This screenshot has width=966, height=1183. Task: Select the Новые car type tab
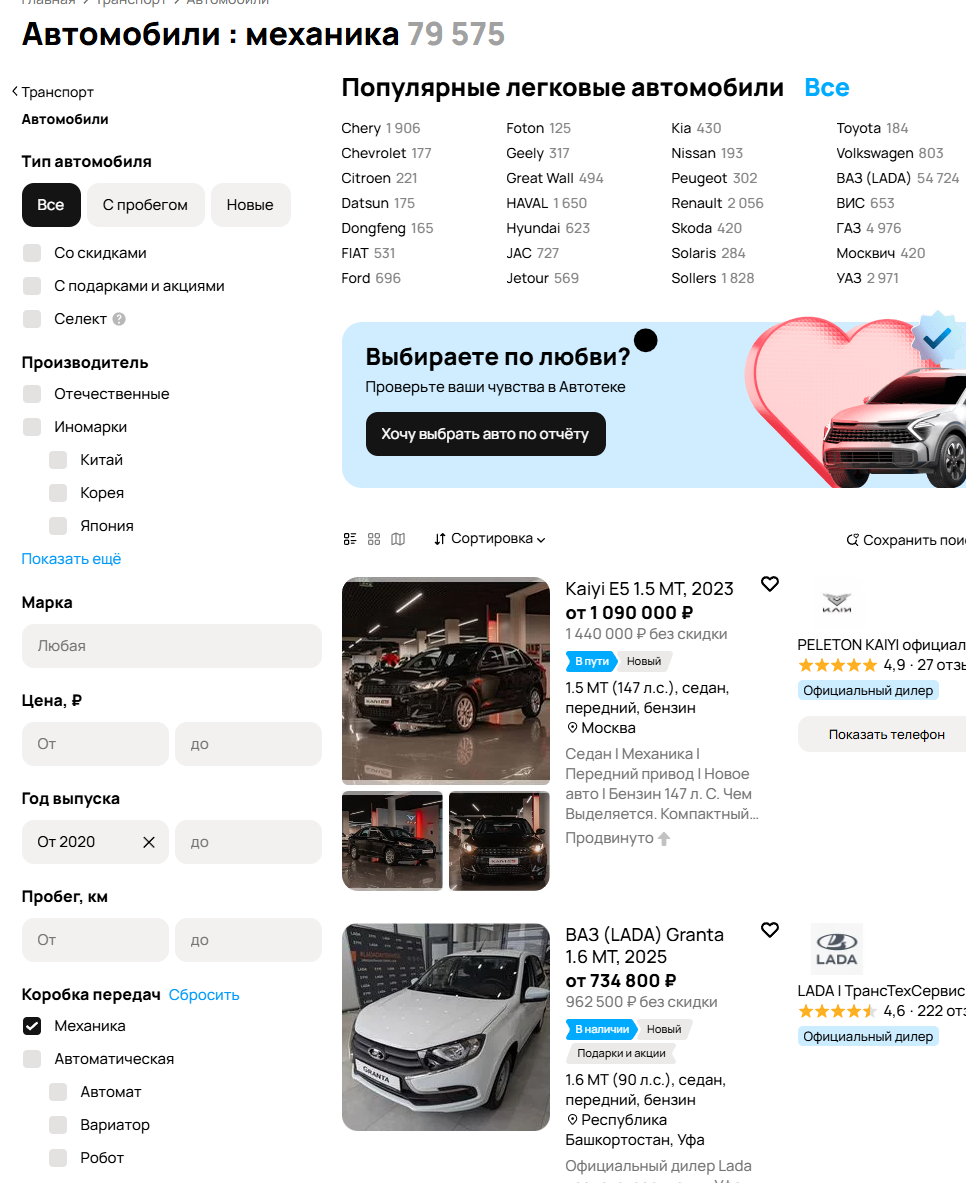[x=251, y=205]
